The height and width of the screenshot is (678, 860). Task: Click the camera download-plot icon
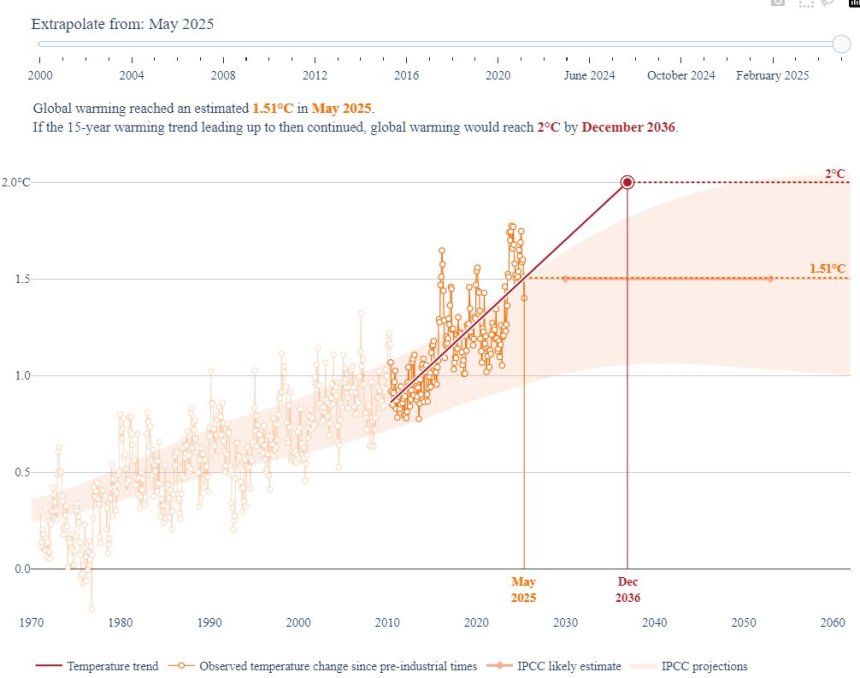click(x=779, y=3)
